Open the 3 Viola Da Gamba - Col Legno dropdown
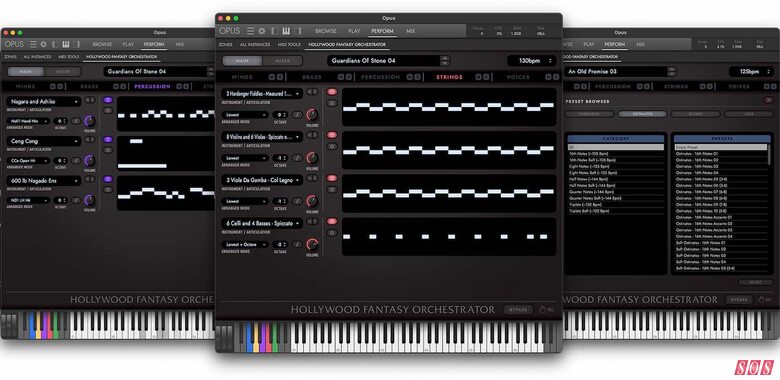Viewport: 780px width, 380px height. 262,180
